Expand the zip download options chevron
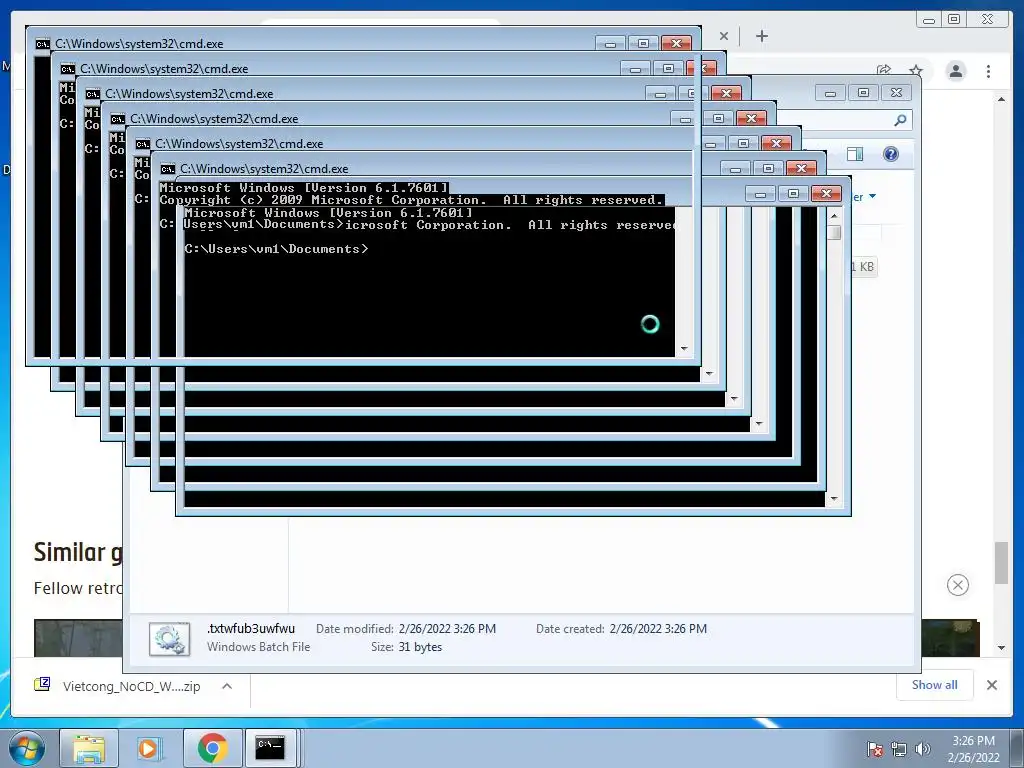 [x=227, y=686]
